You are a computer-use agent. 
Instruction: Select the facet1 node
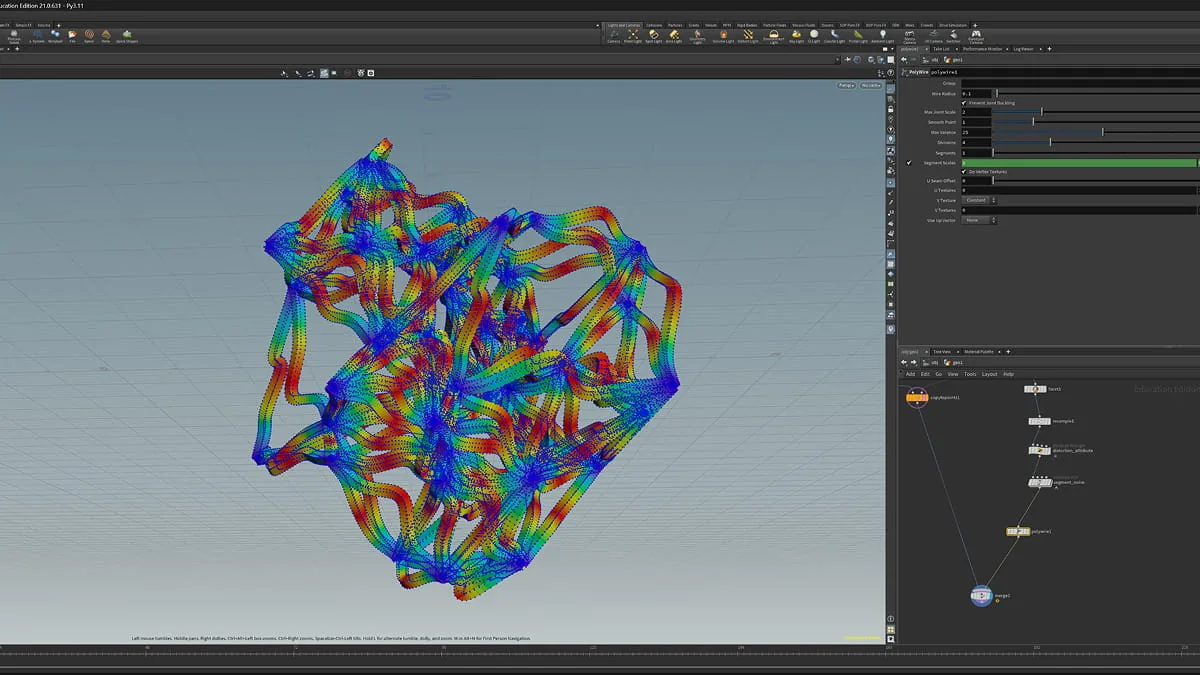(1035, 389)
